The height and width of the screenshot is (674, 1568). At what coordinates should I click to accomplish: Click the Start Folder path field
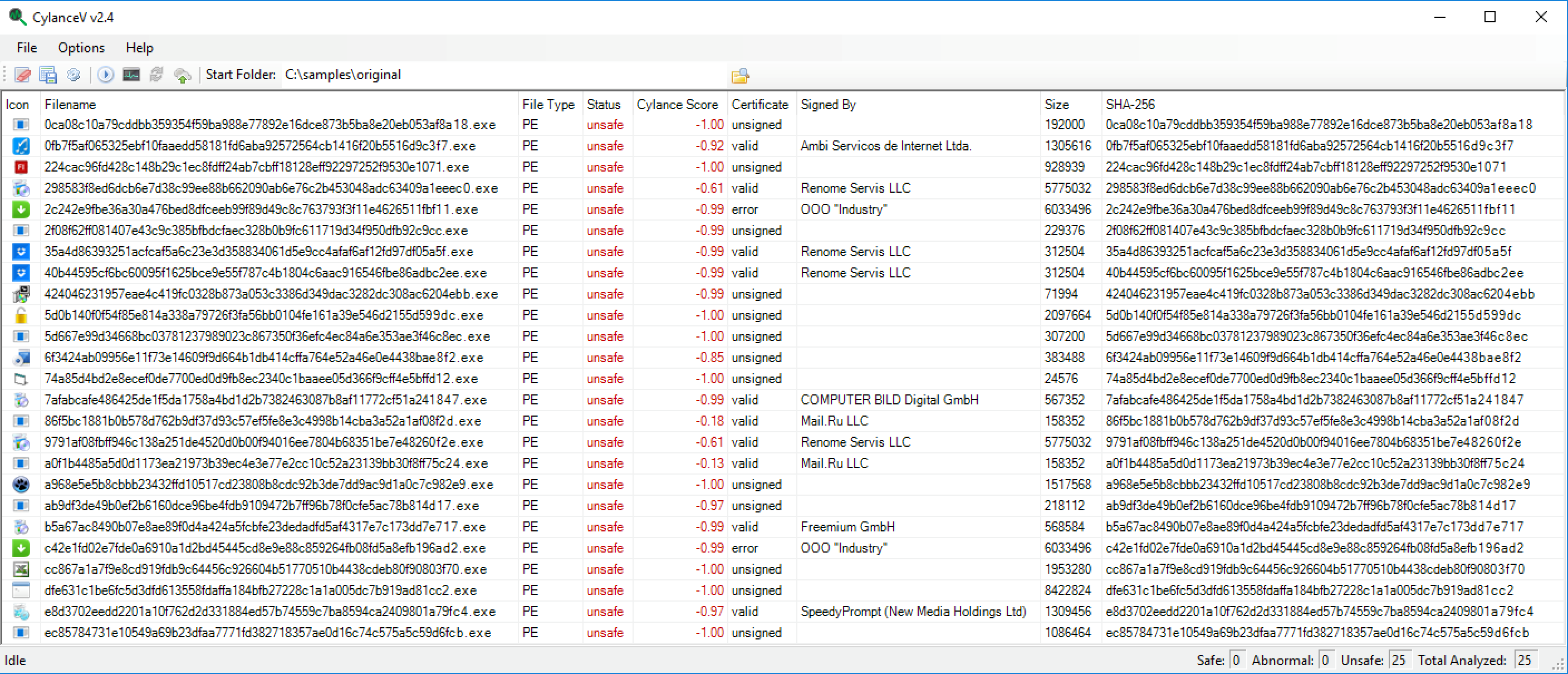[504, 75]
